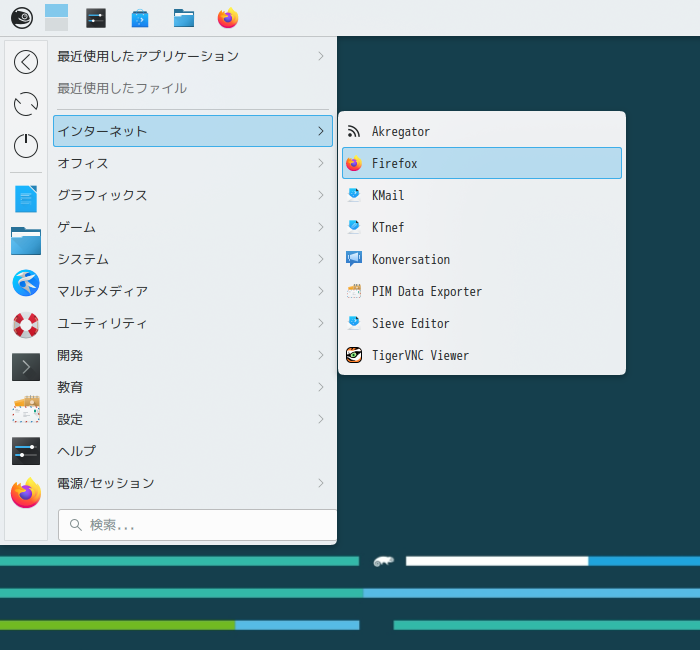Click the Akregator label

coord(401,132)
